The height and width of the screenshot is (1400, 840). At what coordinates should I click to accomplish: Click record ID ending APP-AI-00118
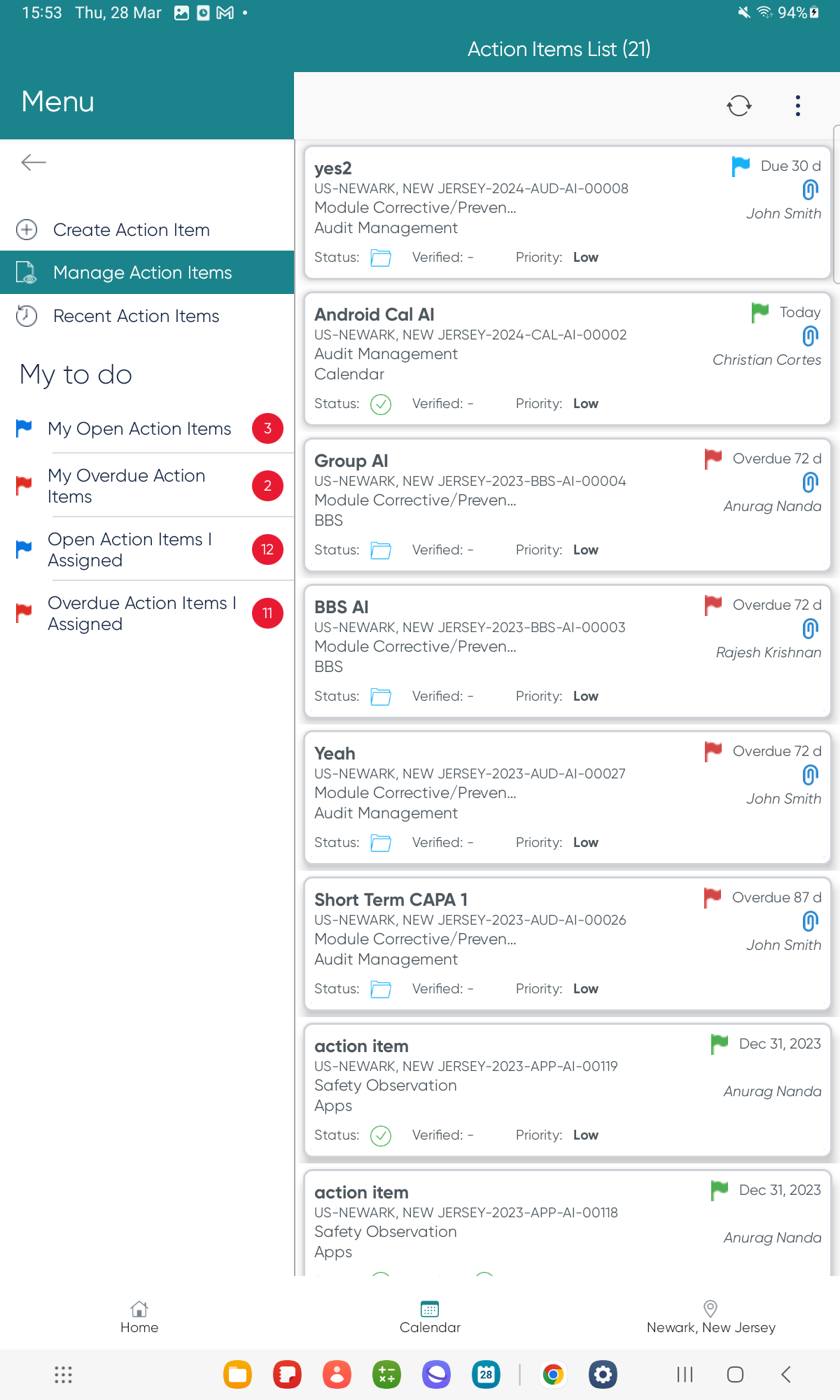point(466,1212)
